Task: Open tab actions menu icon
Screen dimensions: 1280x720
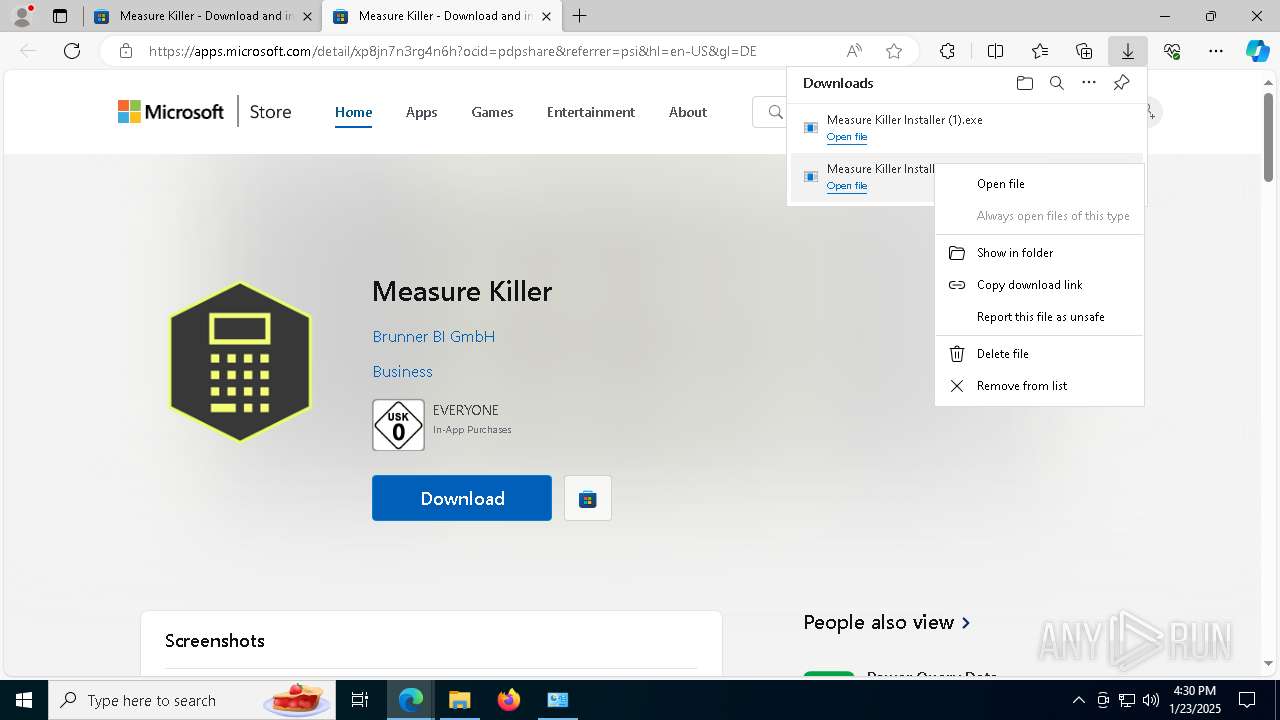Action: click(60, 16)
